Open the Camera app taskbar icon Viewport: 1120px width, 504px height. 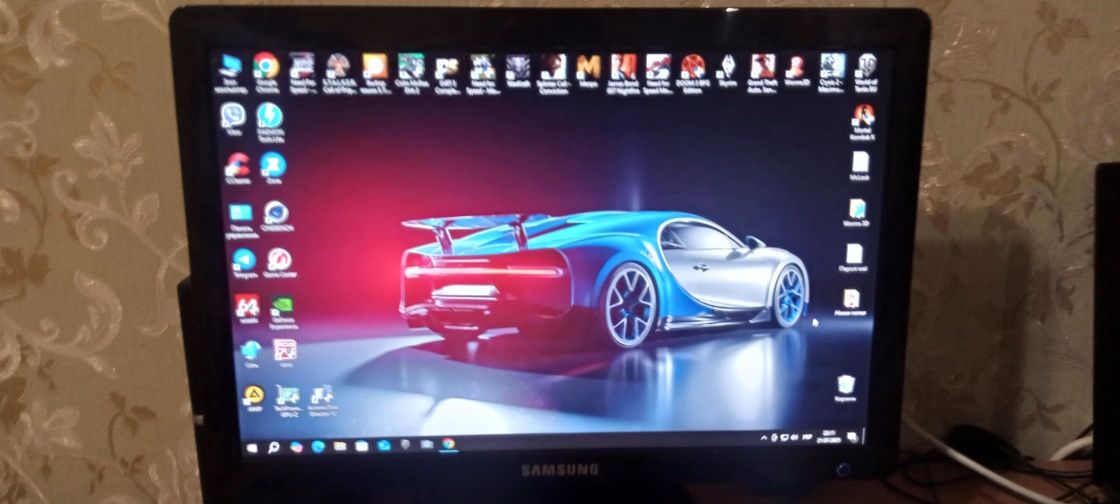(426, 444)
